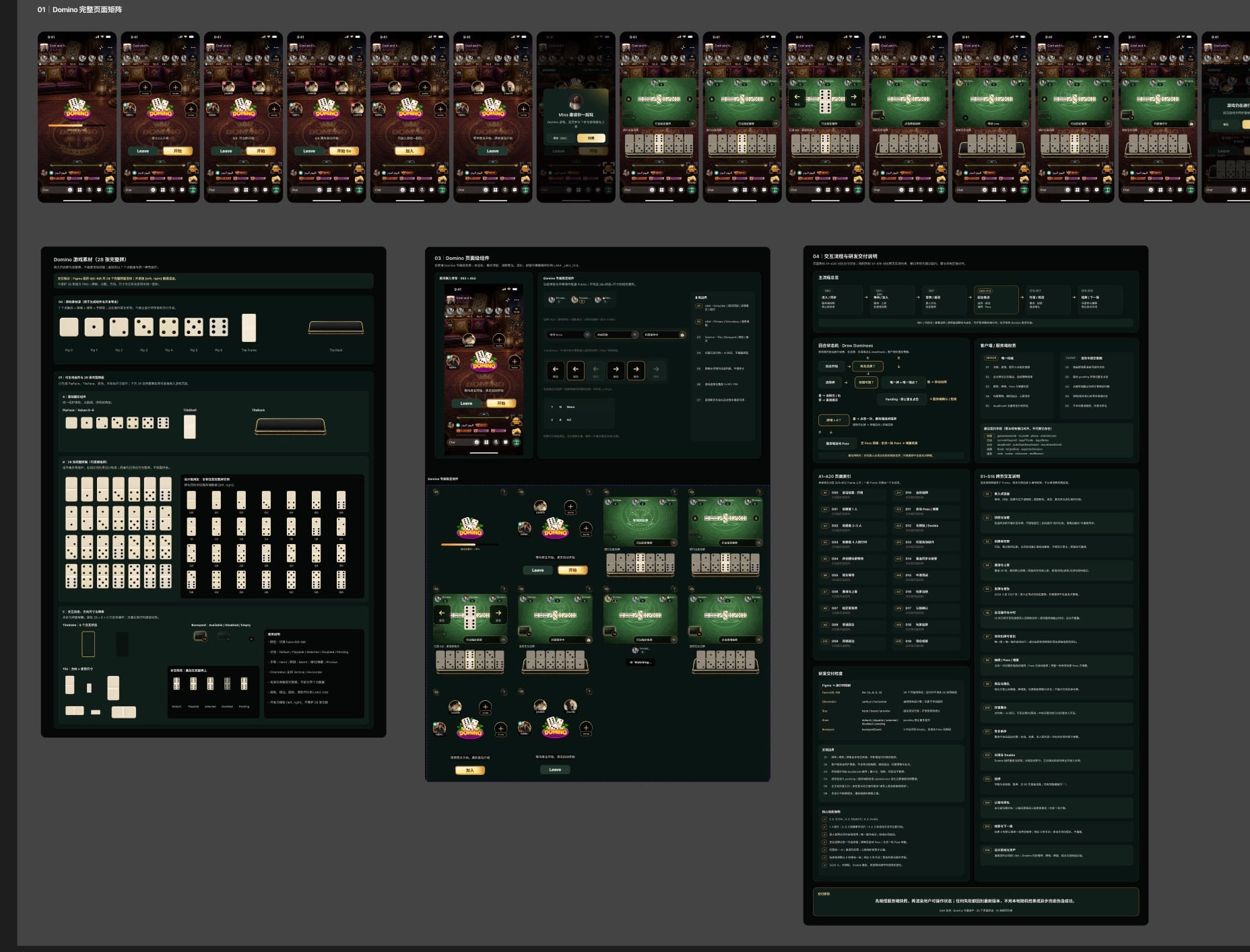Select the frame title '03 | Domino 页面级组件'
The width and height of the screenshot is (1250, 952).
[x=462, y=258]
